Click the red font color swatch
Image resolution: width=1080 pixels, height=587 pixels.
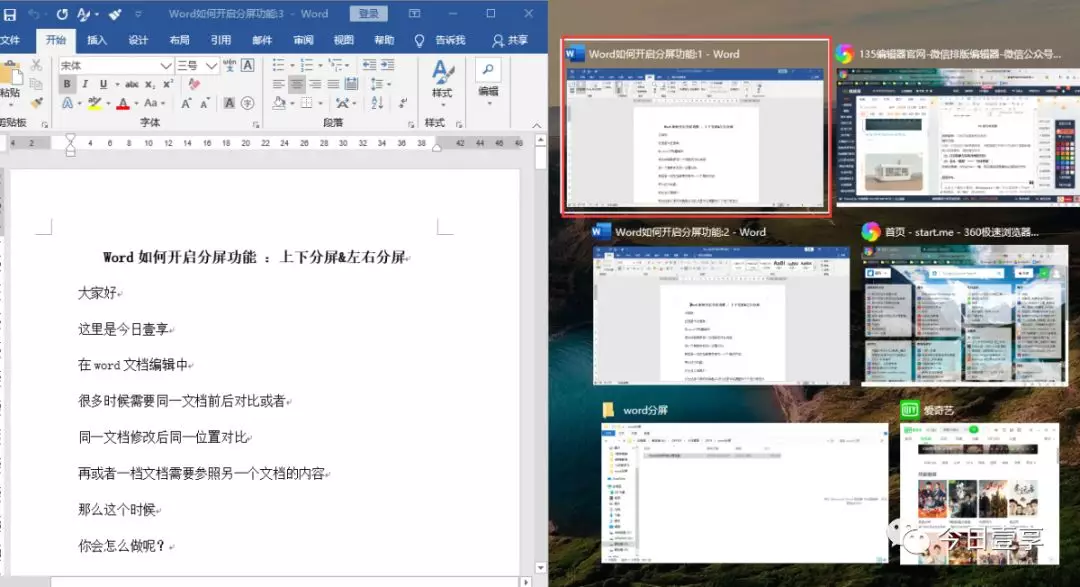click(123, 104)
